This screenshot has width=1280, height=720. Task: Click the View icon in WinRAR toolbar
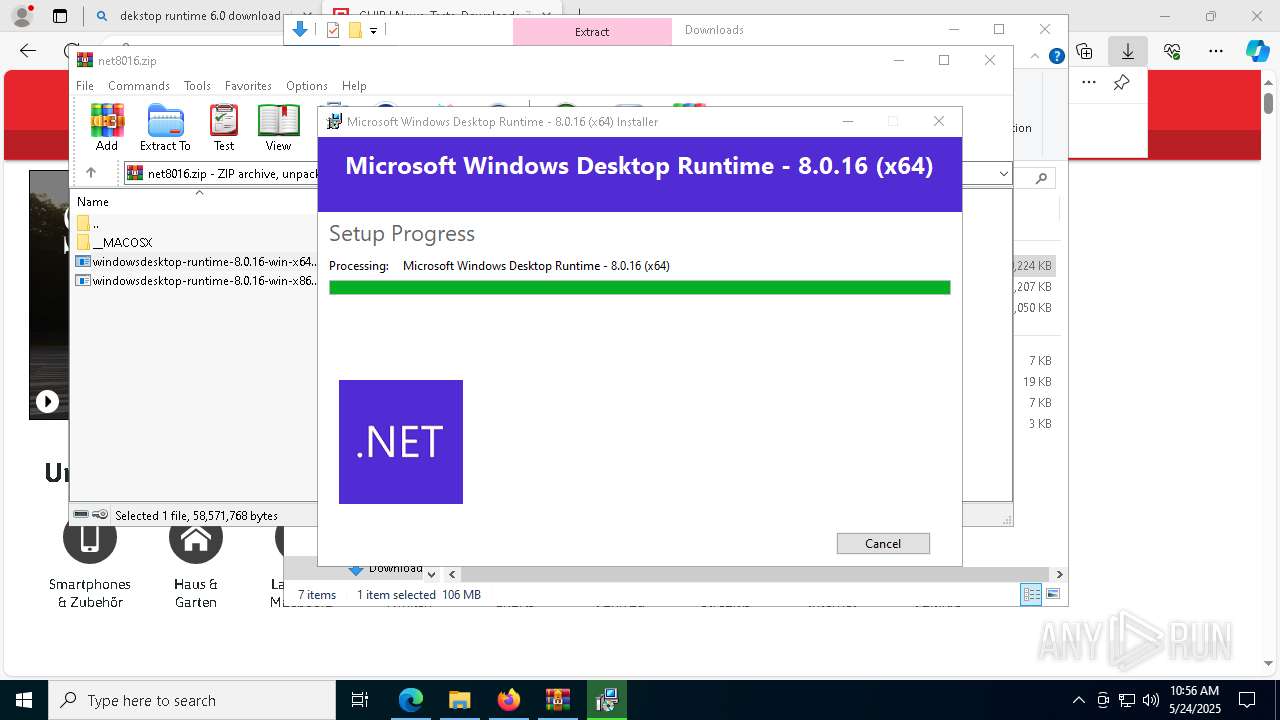coord(278,128)
